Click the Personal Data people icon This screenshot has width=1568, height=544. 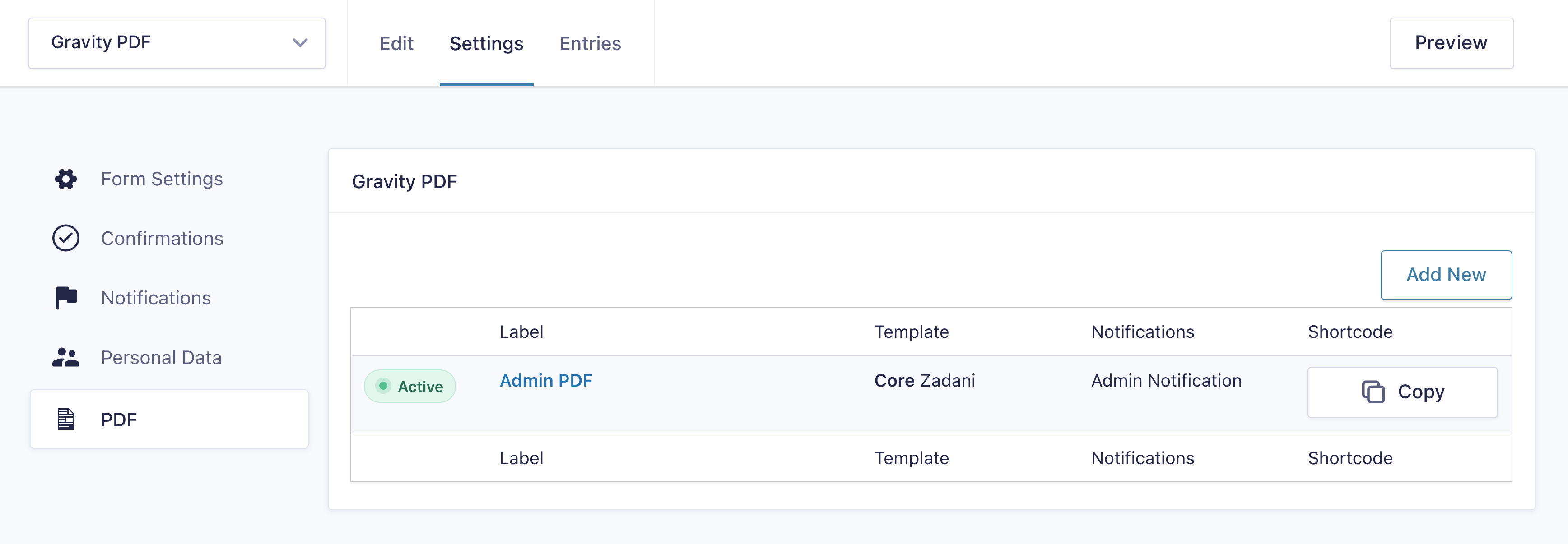pos(66,357)
